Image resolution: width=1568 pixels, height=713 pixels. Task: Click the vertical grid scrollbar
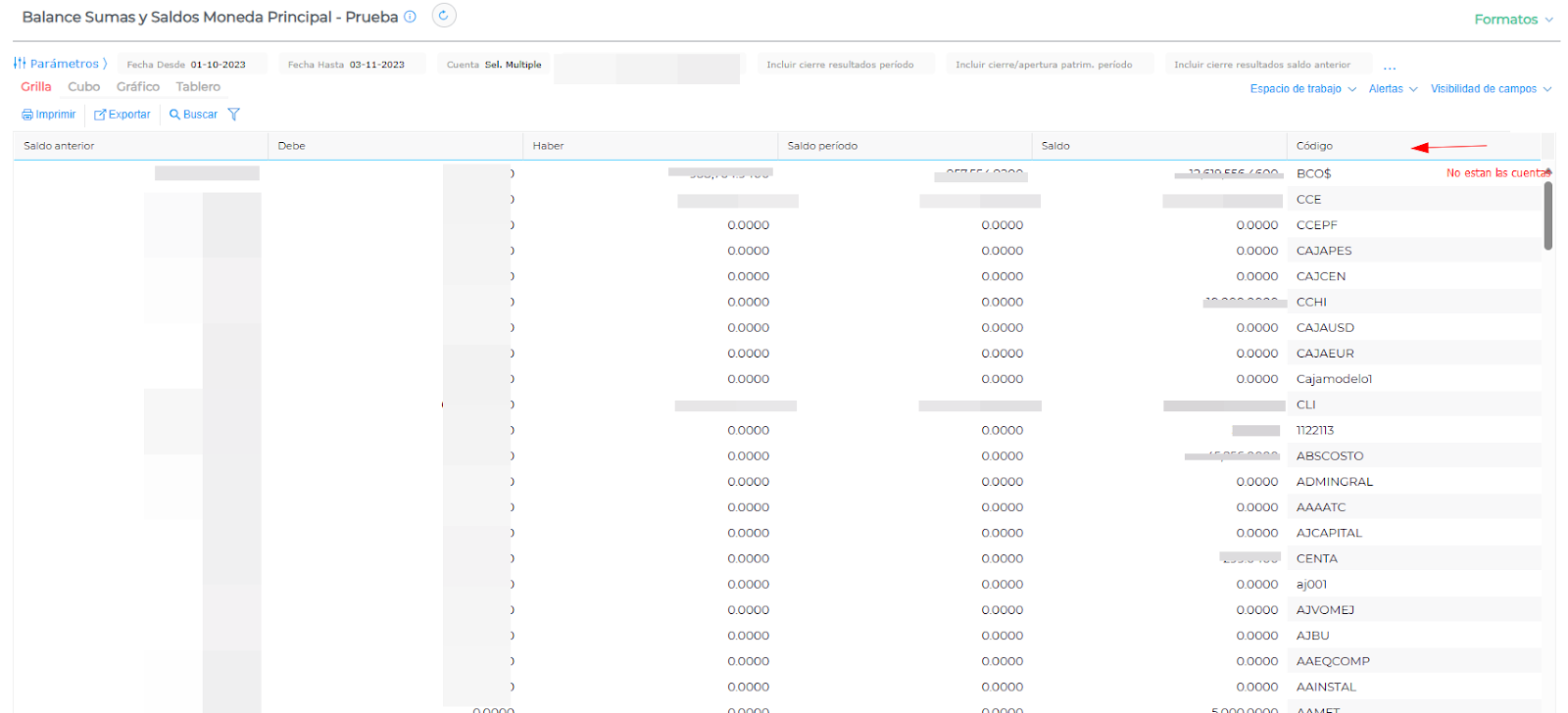(1548, 215)
